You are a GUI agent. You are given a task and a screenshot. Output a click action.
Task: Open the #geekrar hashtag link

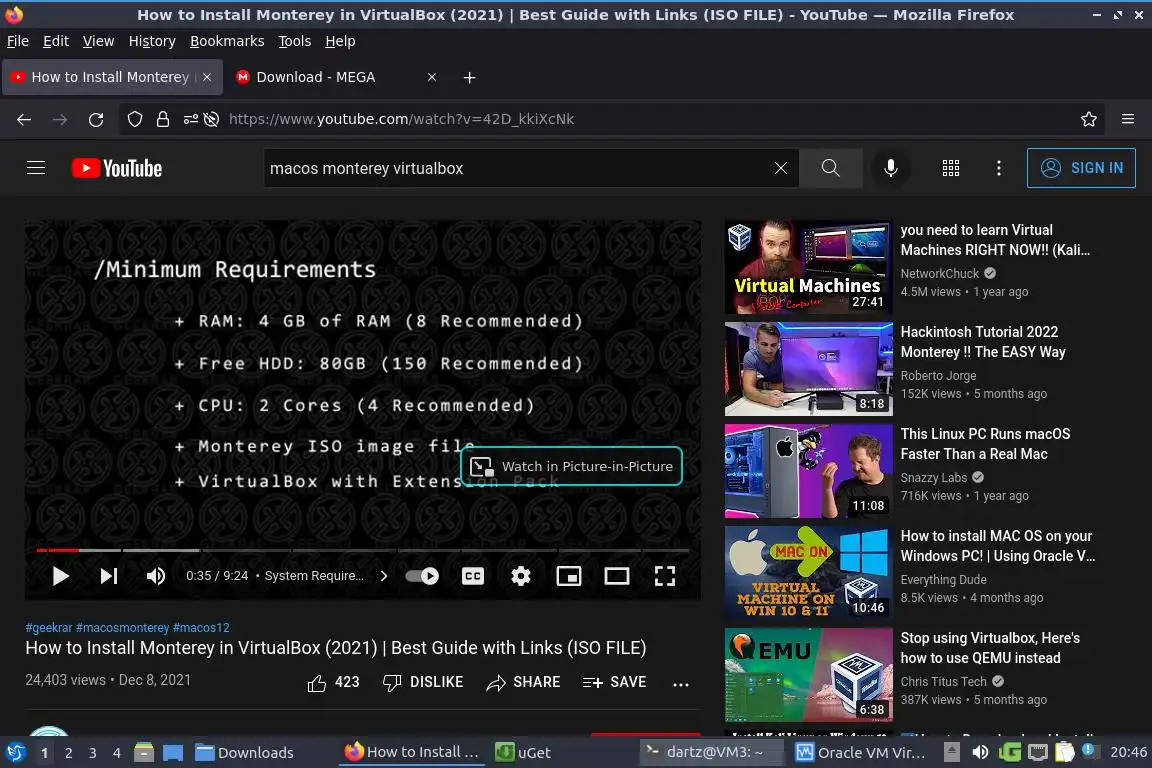tap(49, 628)
